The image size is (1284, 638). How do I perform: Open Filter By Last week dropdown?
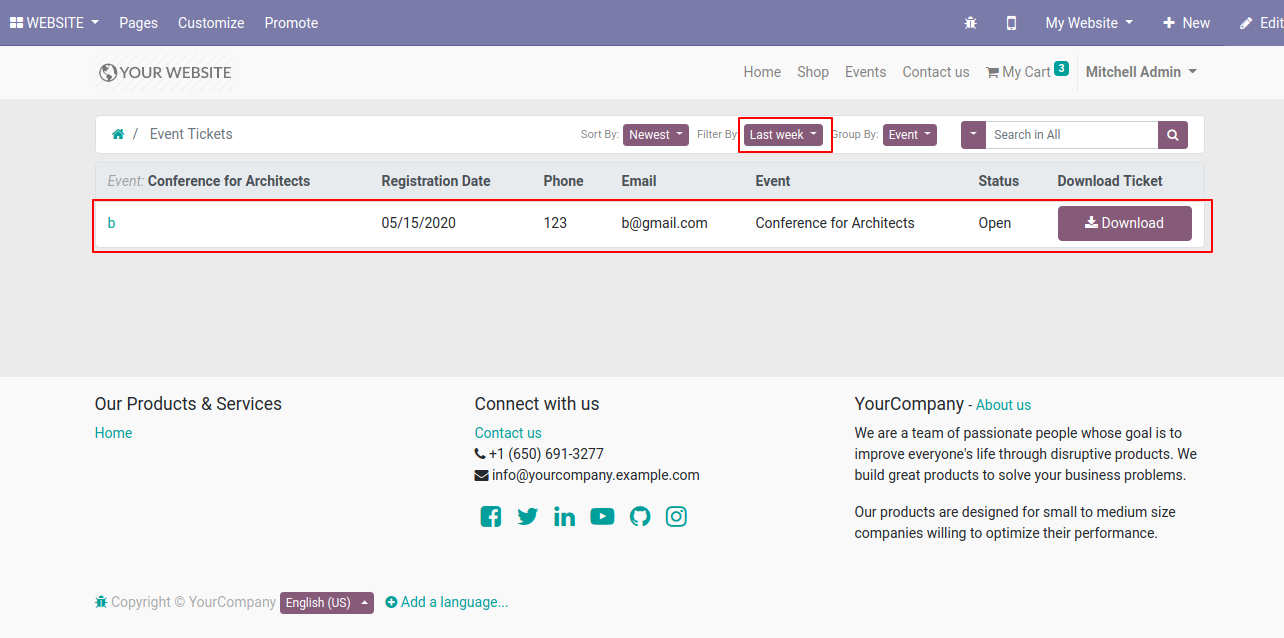pyautogui.click(x=783, y=135)
